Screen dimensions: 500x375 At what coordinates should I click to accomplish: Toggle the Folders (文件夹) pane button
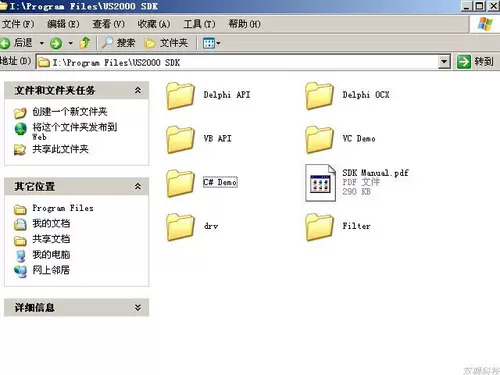click(x=166, y=43)
